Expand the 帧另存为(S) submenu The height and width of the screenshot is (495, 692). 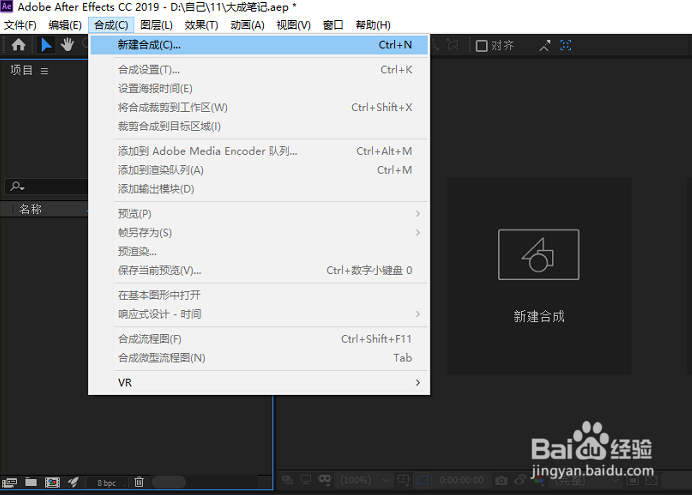259,233
